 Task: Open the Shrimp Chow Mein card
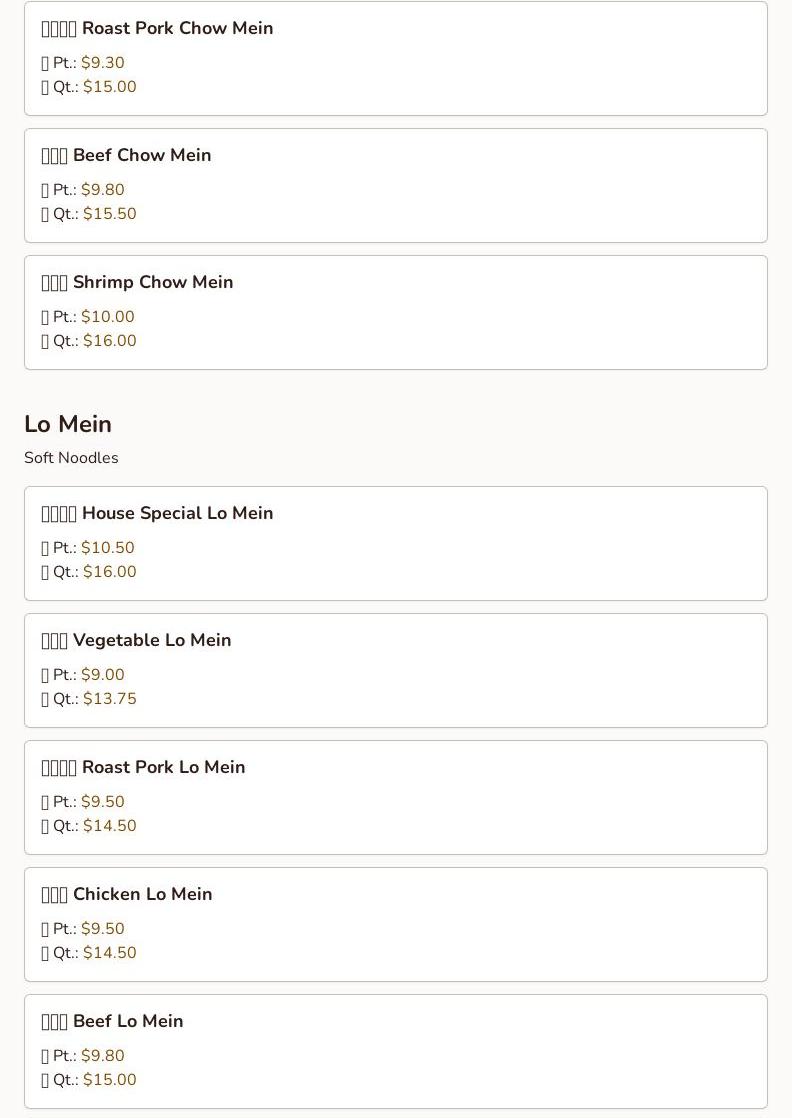pos(396,312)
